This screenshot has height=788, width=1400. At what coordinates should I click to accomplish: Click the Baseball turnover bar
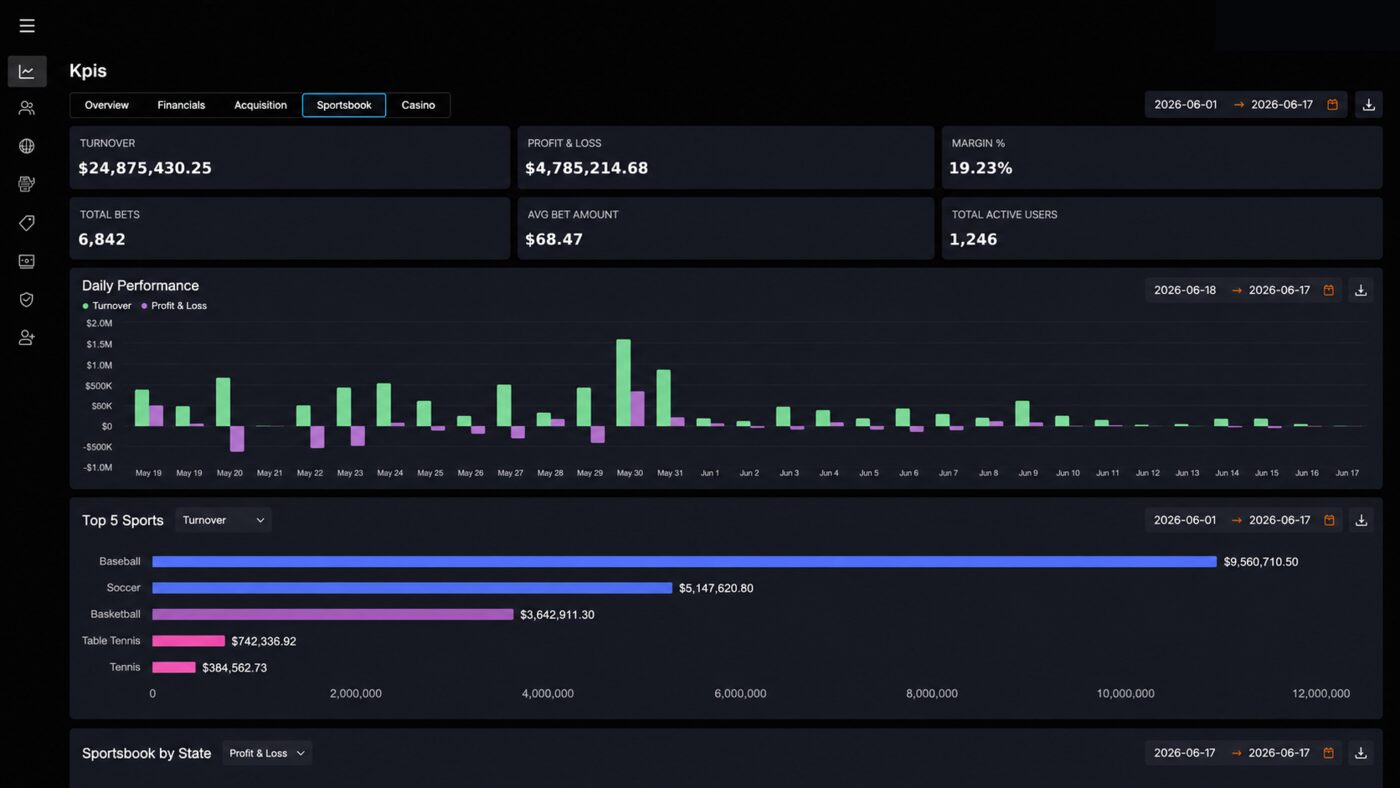[x=684, y=562]
